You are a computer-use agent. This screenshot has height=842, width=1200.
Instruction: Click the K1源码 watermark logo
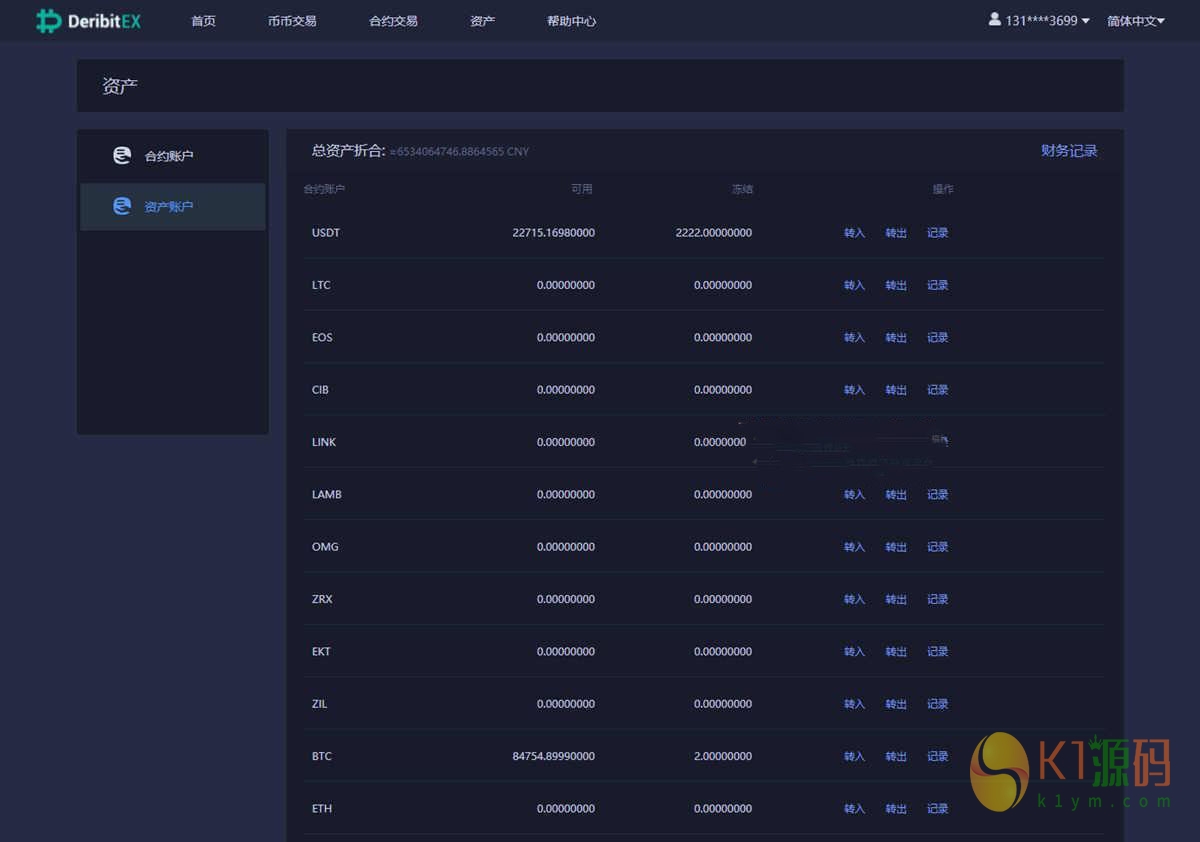[x=1070, y=770]
